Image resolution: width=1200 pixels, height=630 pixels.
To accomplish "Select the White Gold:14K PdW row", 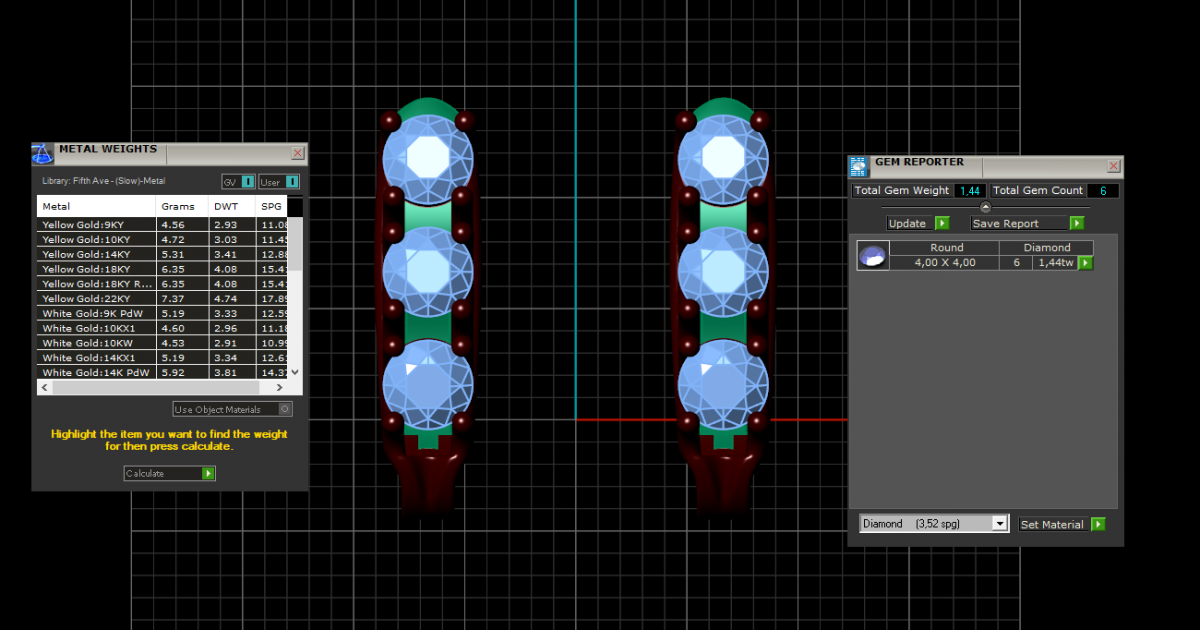I will pos(163,372).
